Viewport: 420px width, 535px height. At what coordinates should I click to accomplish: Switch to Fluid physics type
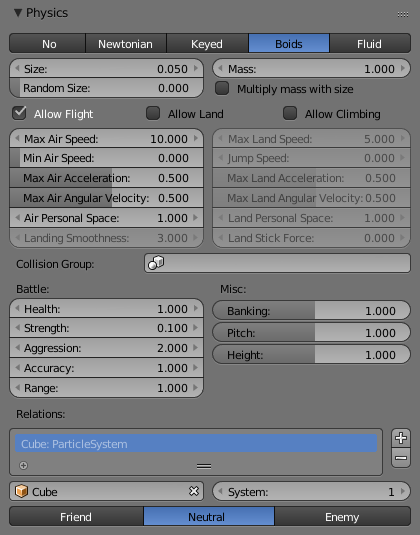370,43
